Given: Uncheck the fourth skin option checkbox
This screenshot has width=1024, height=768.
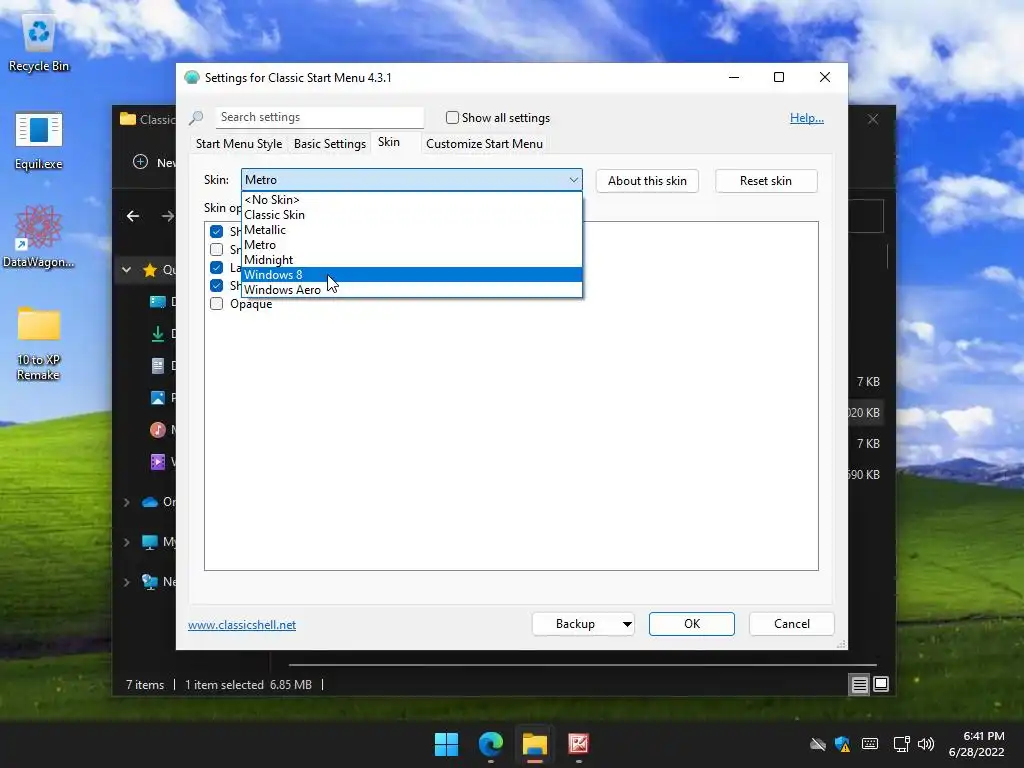Looking at the screenshot, I should 217,285.
